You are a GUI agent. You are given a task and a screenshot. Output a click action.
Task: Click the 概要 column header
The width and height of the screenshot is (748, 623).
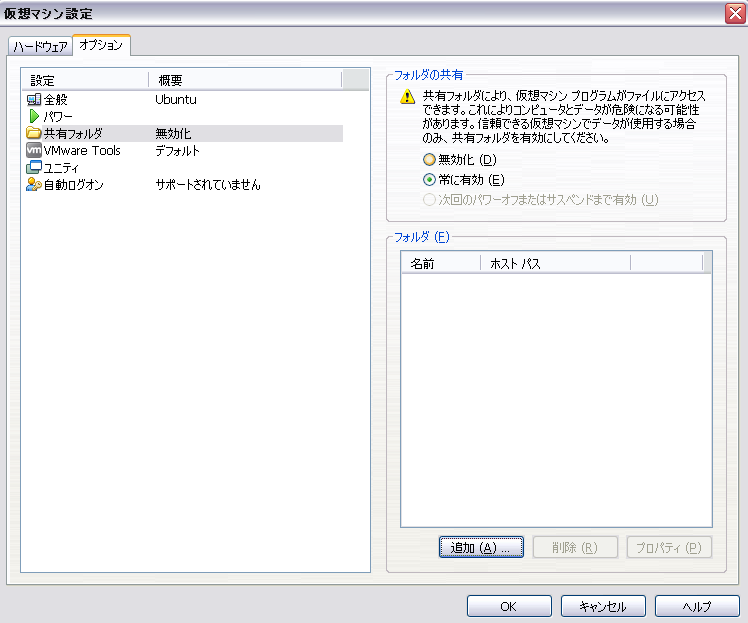[246, 80]
